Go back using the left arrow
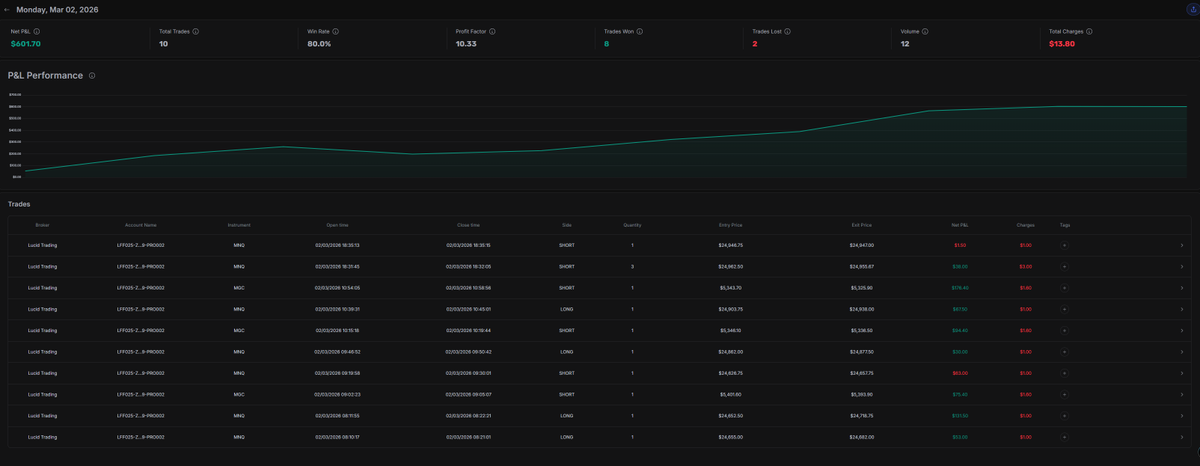Screen dimensions: 1200x466 coord(7,10)
